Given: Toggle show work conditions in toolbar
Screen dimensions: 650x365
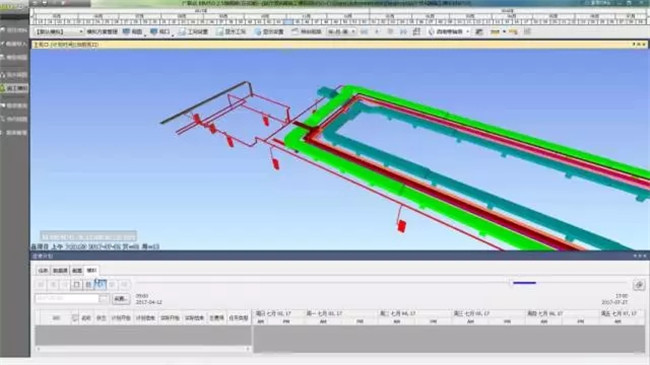Looking at the screenshot, I should 231,32.
